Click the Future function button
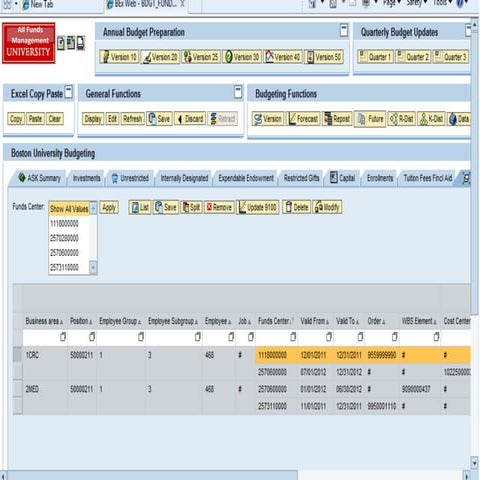The image size is (480, 480). (x=370, y=119)
